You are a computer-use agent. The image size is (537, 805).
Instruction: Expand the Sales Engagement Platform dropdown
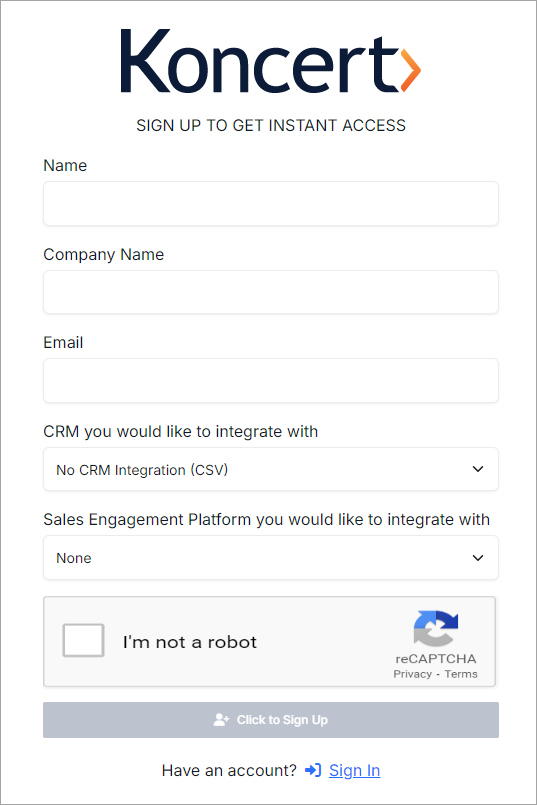271,558
